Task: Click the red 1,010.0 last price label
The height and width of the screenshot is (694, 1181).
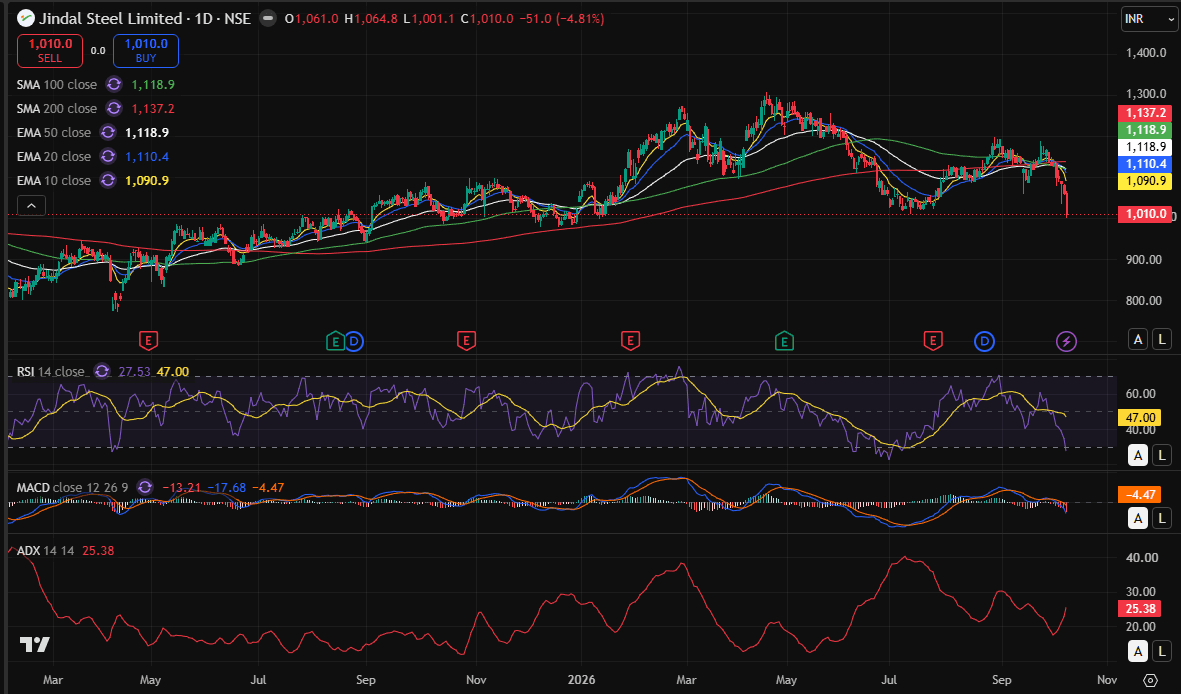Action: (x=1146, y=214)
